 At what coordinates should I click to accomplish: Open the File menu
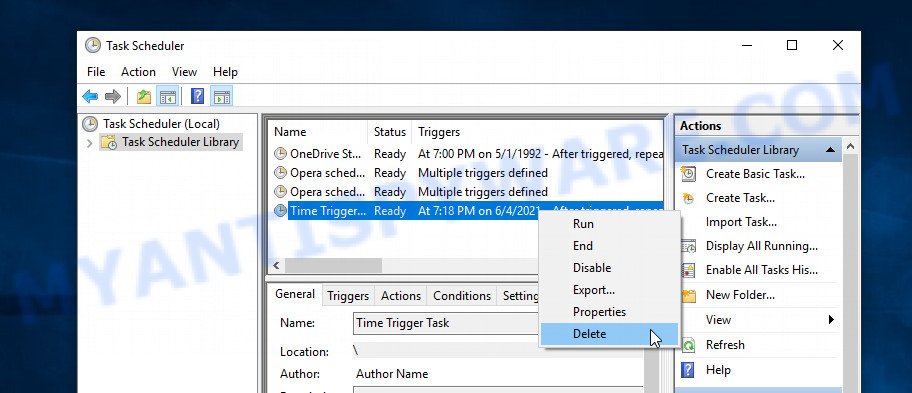[96, 72]
